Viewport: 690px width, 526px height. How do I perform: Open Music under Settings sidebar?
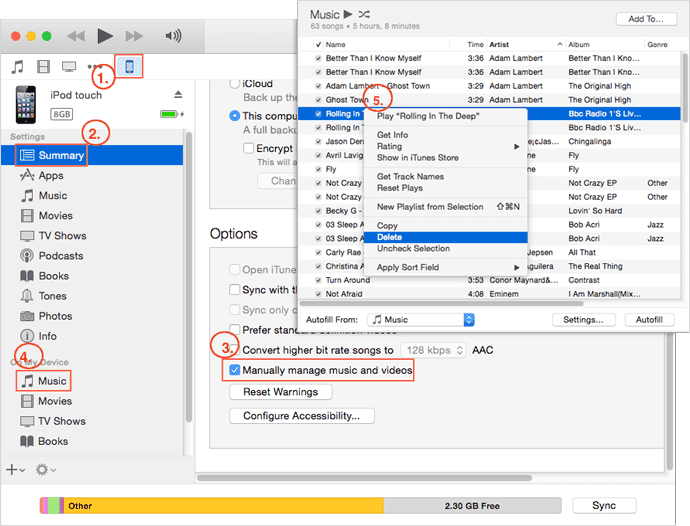coord(44,195)
